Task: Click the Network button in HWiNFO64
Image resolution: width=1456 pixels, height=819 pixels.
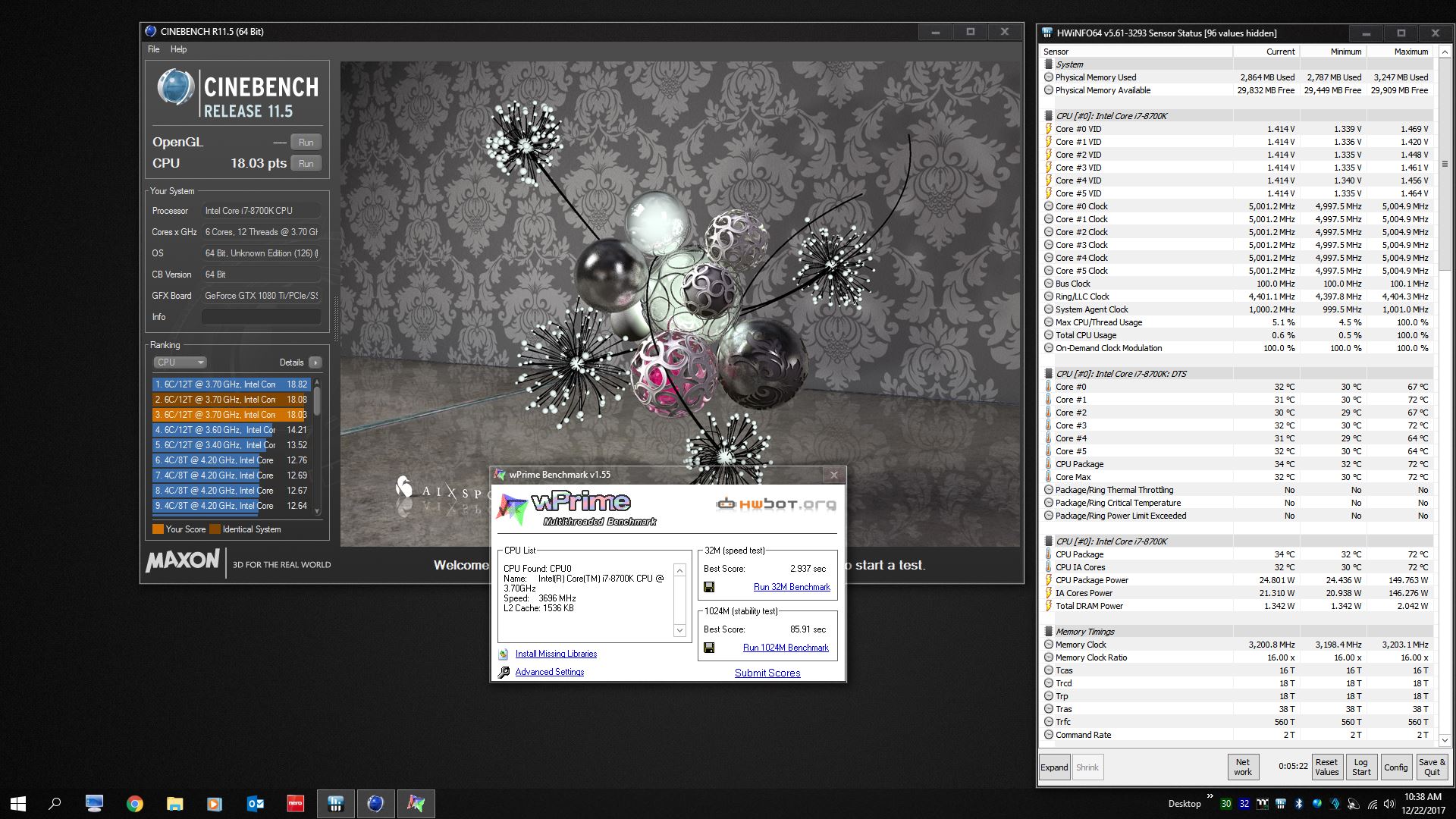Action: pyautogui.click(x=1243, y=767)
